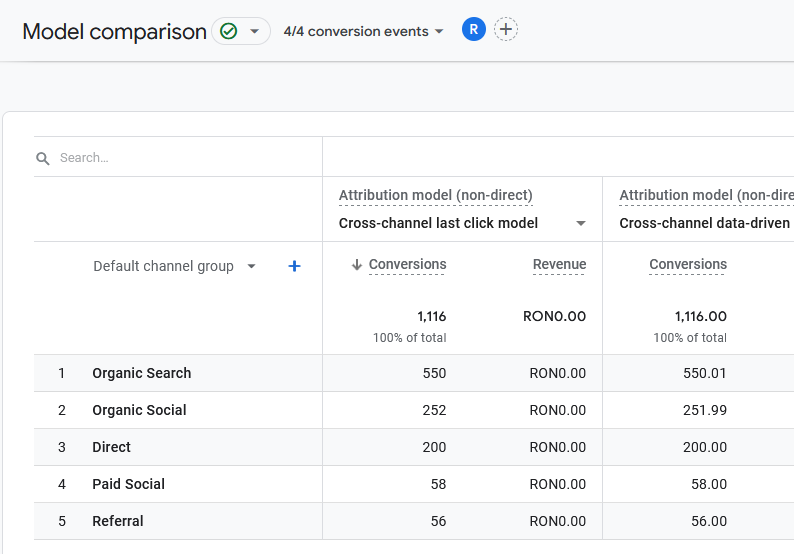Click the bold RON0.00 total revenue
Viewport: 794px width, 554px height.
554,316
